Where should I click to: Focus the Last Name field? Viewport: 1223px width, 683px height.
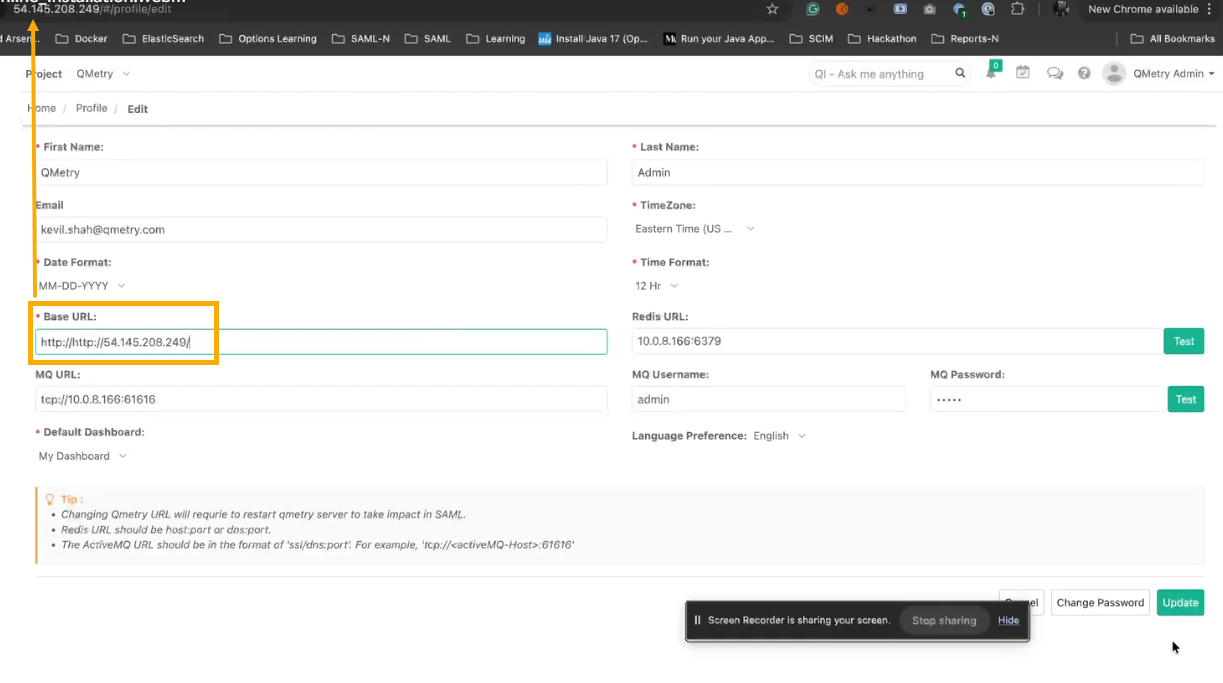[x=918, y=172]
